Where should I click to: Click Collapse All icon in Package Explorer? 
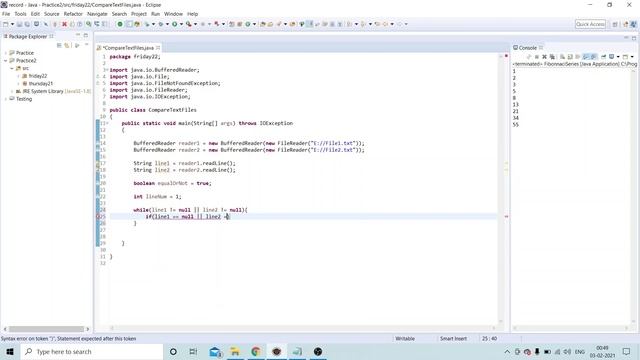[59, 45]
